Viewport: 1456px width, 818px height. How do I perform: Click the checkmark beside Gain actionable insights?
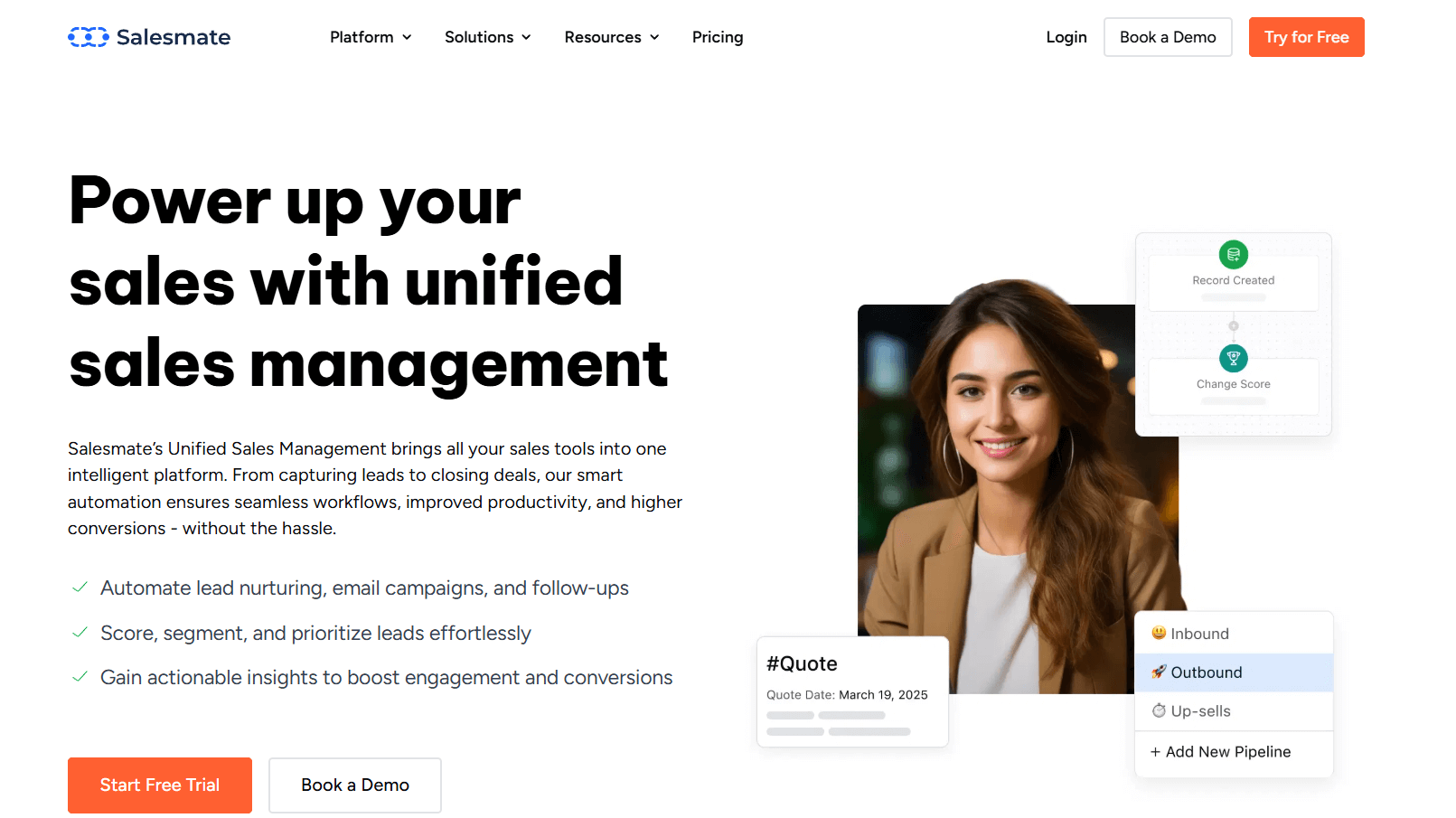tap(80, 677)
